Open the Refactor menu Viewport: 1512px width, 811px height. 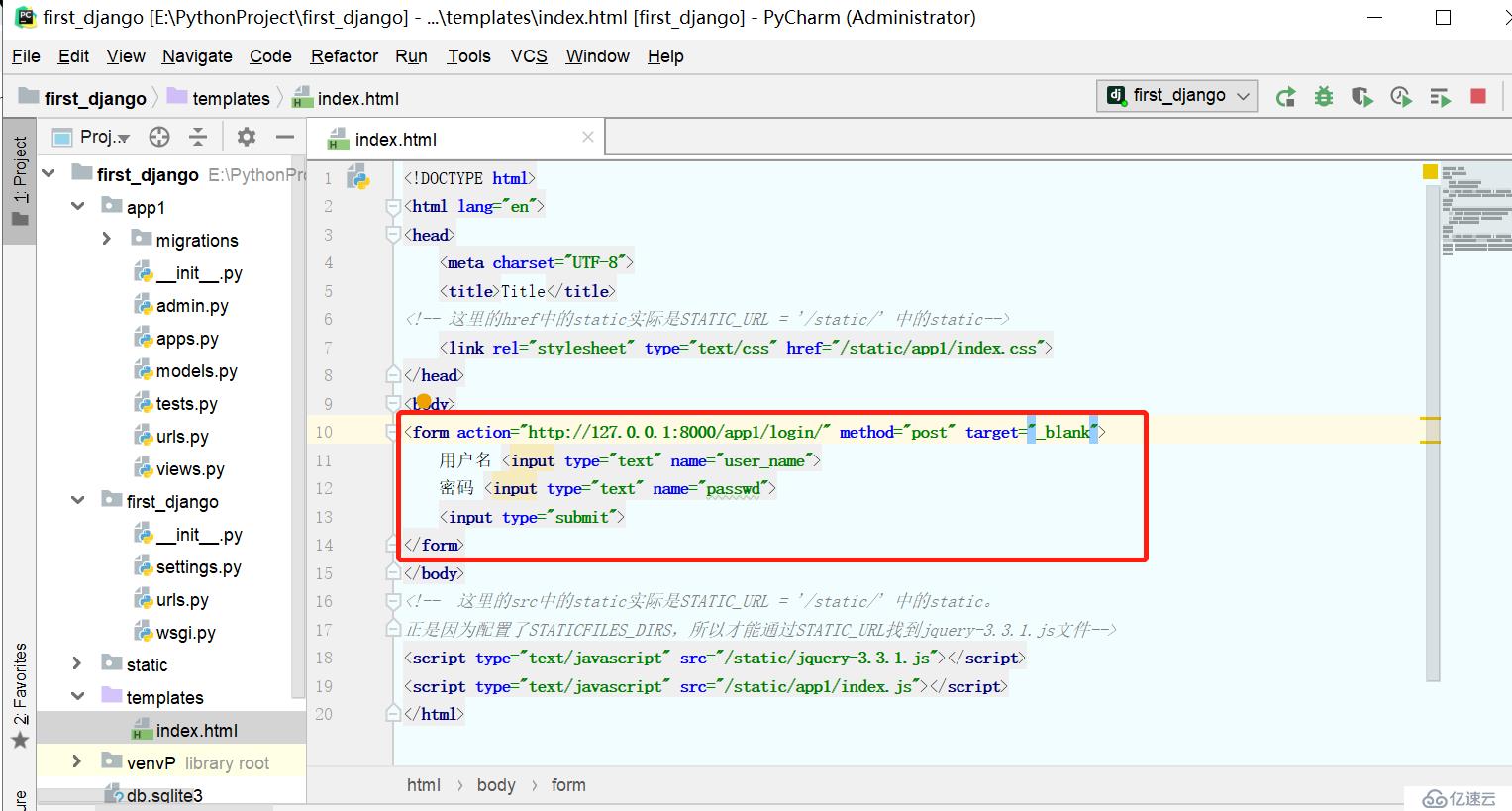345,56
